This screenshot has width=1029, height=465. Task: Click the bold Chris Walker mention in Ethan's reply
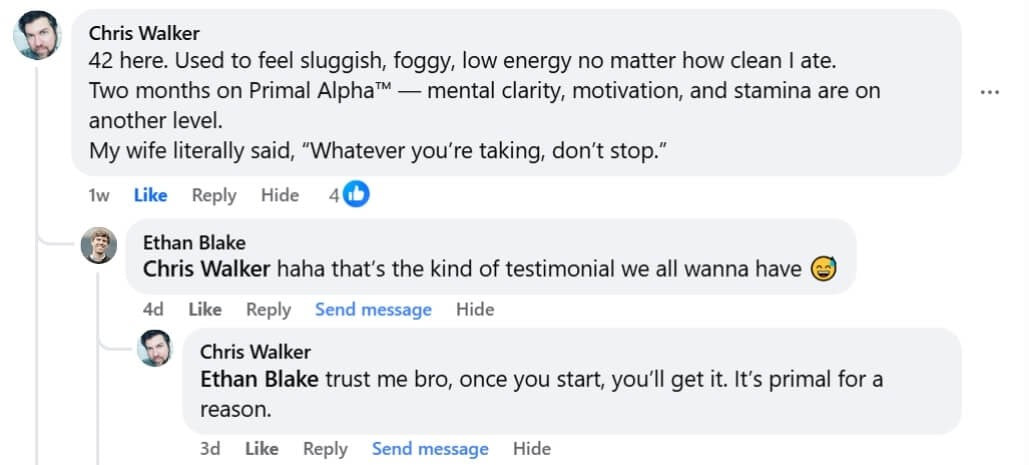pyautogui.click(x=207, y=268)
